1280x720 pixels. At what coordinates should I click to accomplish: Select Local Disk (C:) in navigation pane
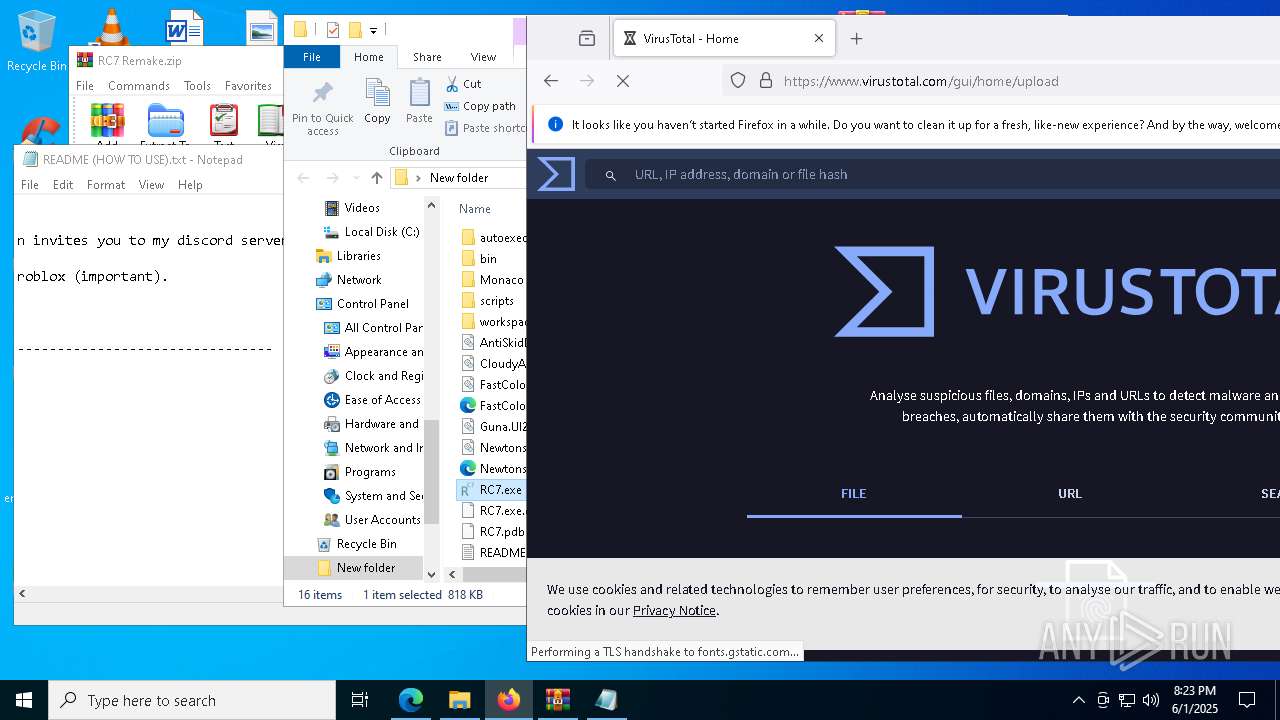click(x=382, y=232)
